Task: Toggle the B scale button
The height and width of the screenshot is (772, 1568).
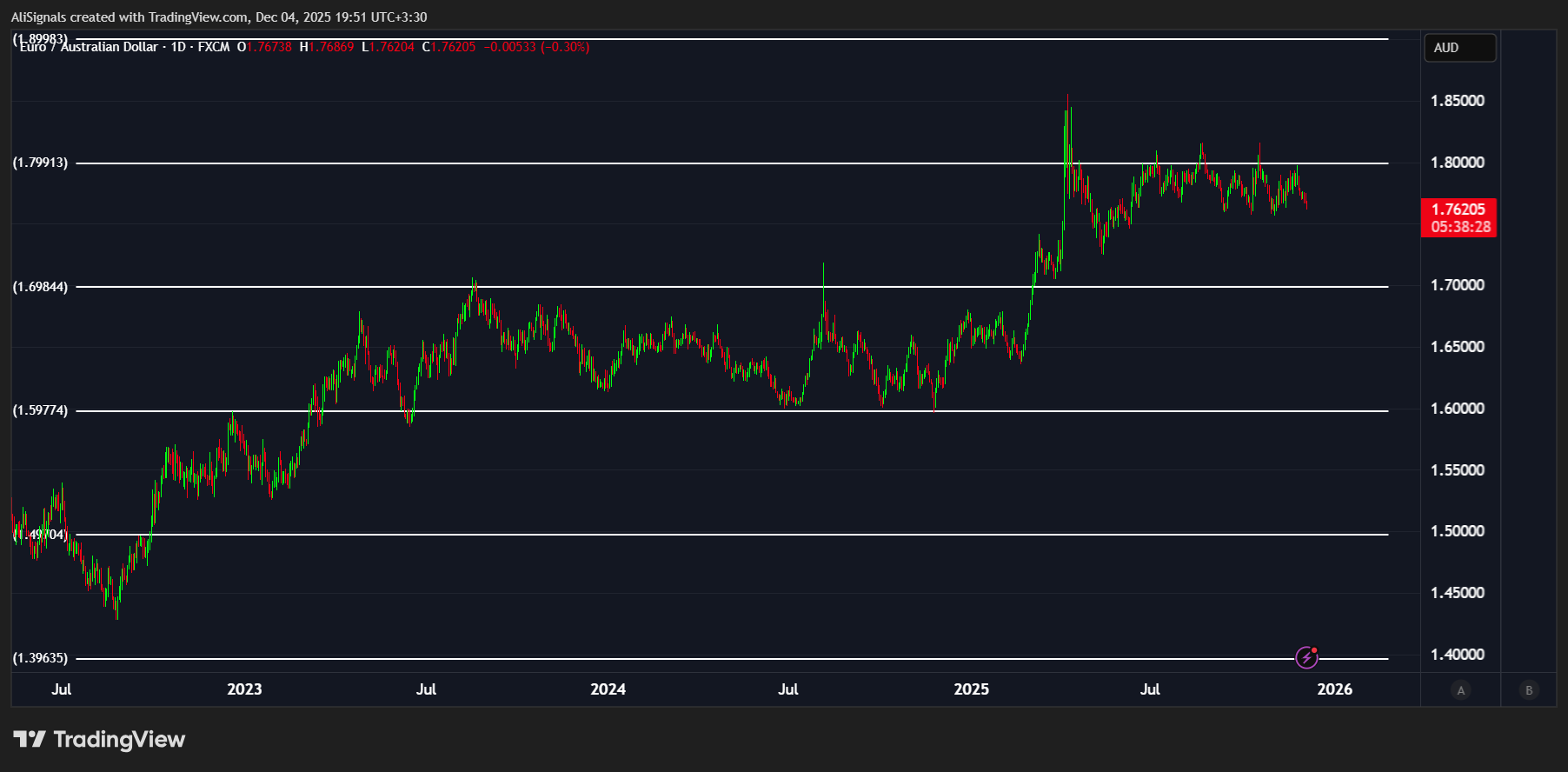Action: coord(1529,690)
